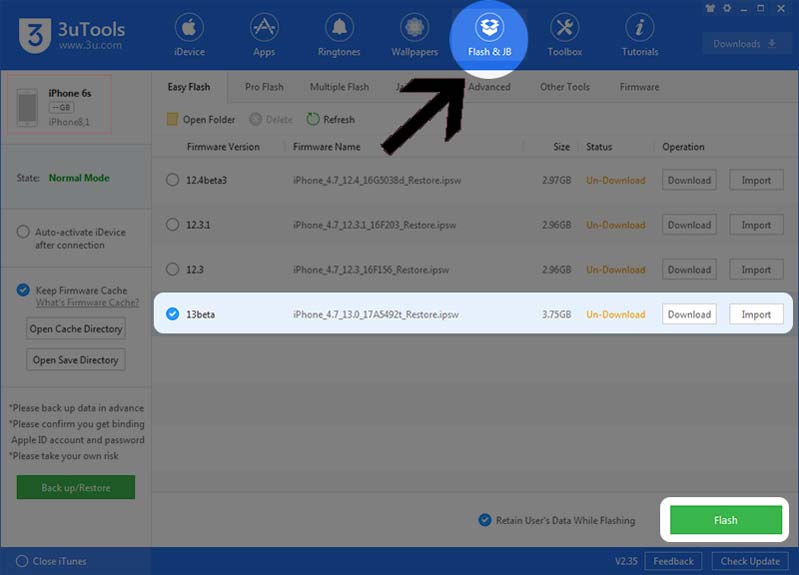The image size is (799, 575).
Task: Import firmware for the 12.3.1 row
Action: pyautogui.click(x=756, y=225)
